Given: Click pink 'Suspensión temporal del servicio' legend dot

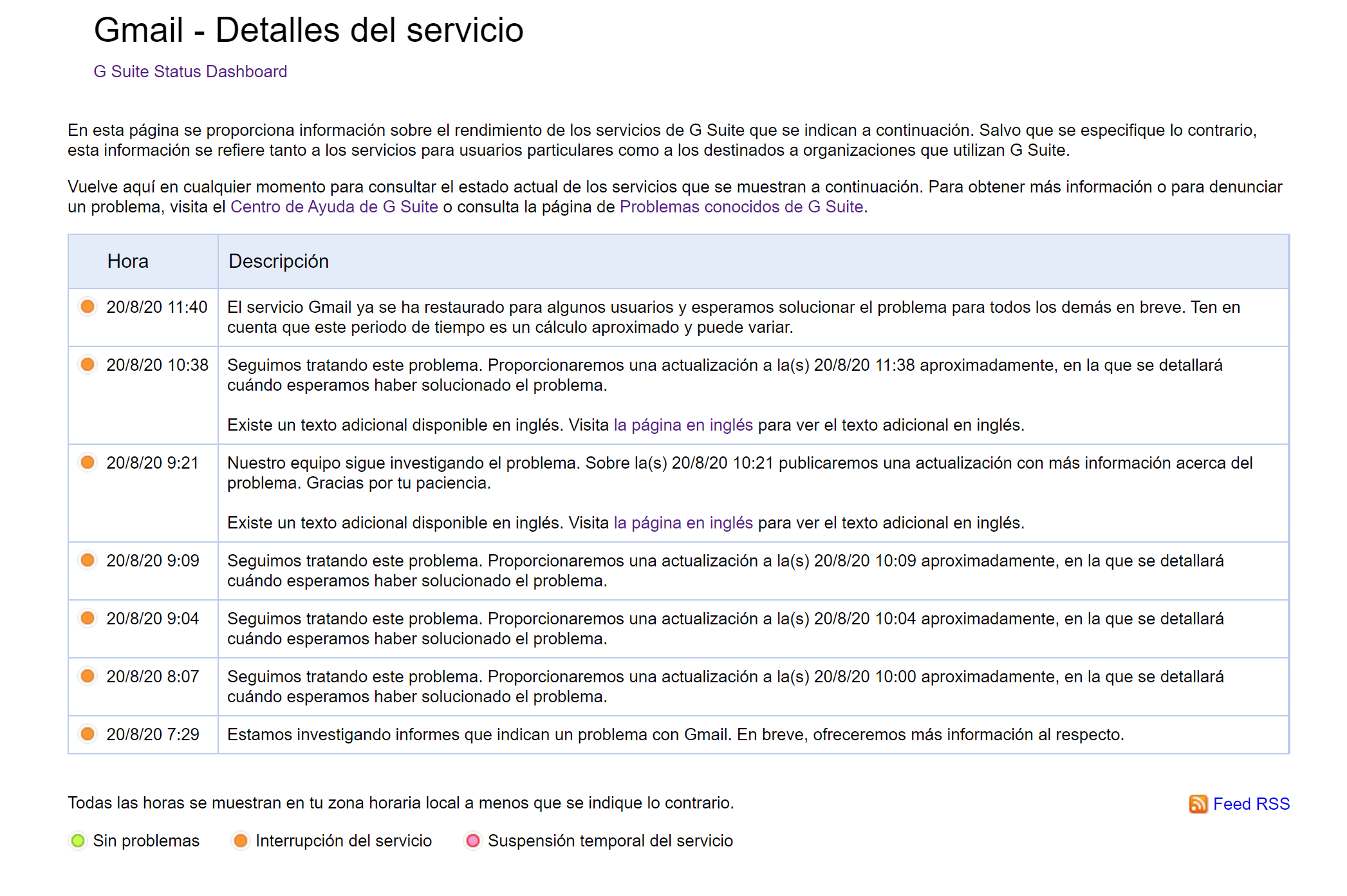Looking at the screenshot, I should click(473, 841).
